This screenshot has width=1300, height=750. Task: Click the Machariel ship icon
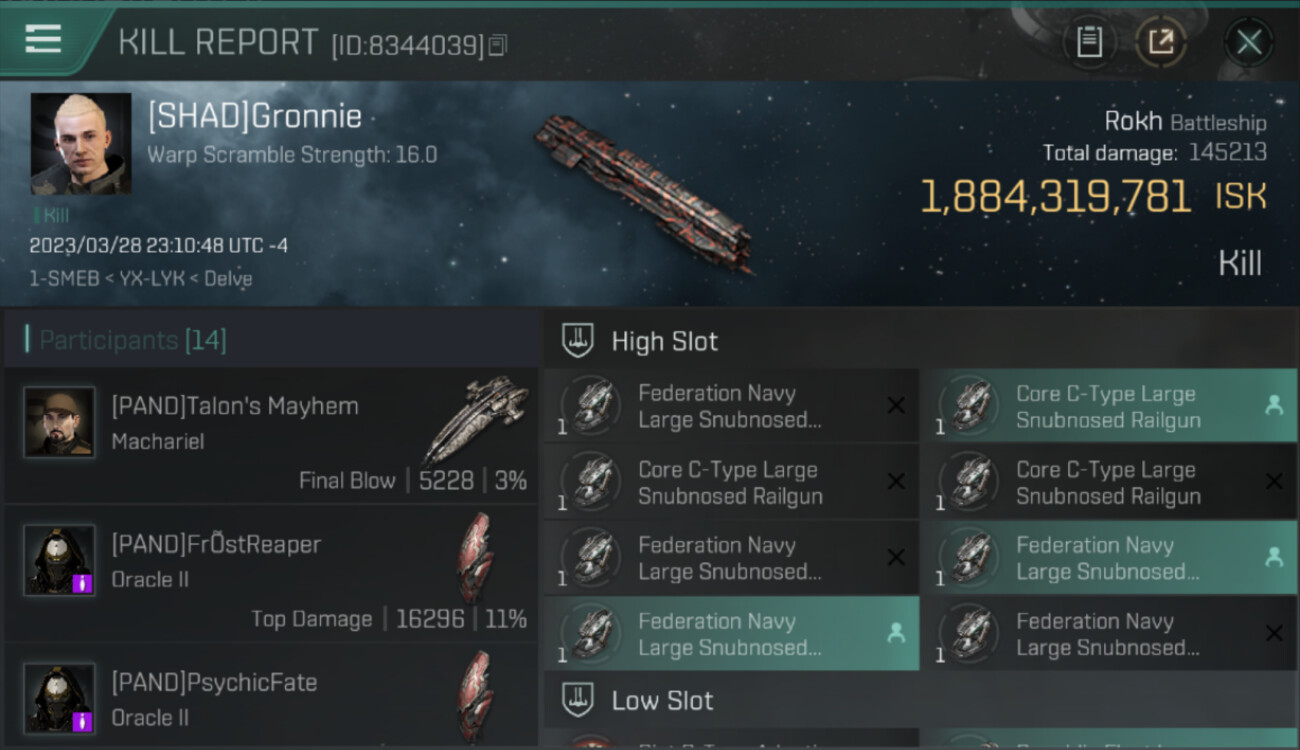tap(476, 419)
